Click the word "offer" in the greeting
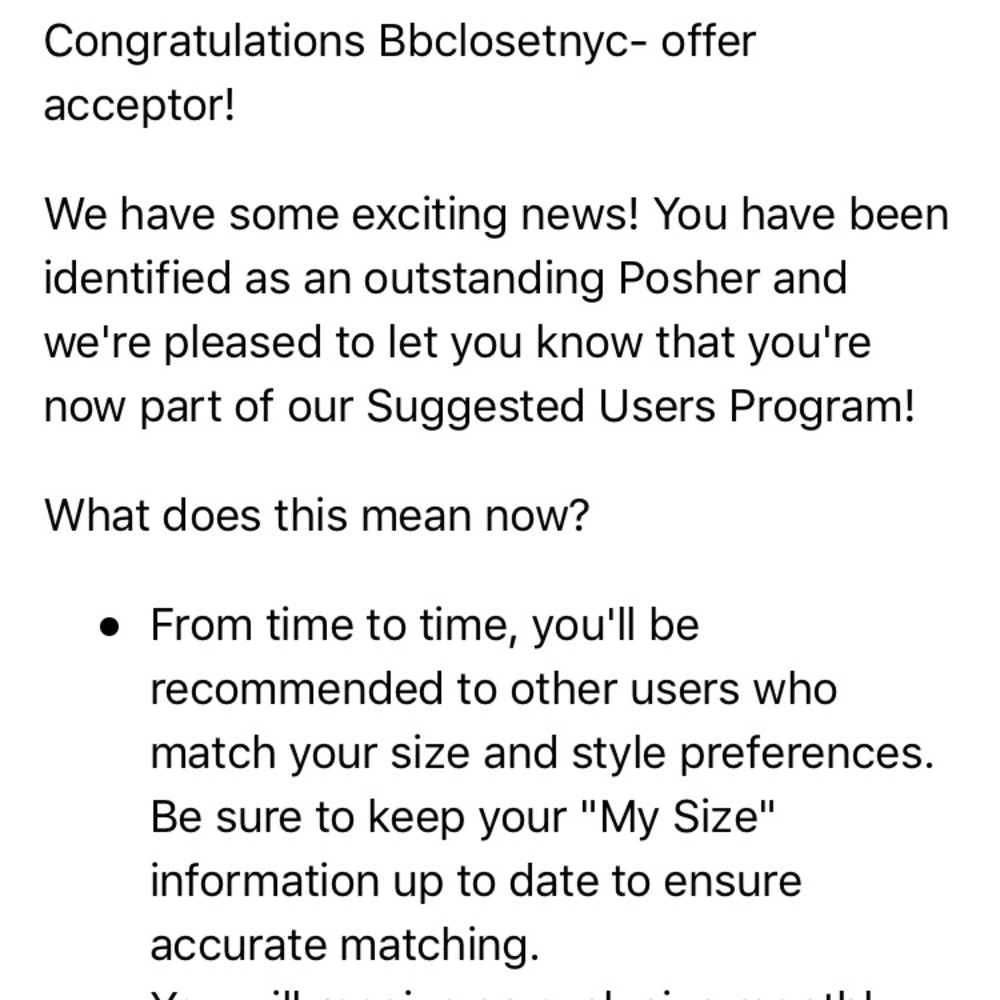Screen dimensions: 1000x1000 pos(706,43)
